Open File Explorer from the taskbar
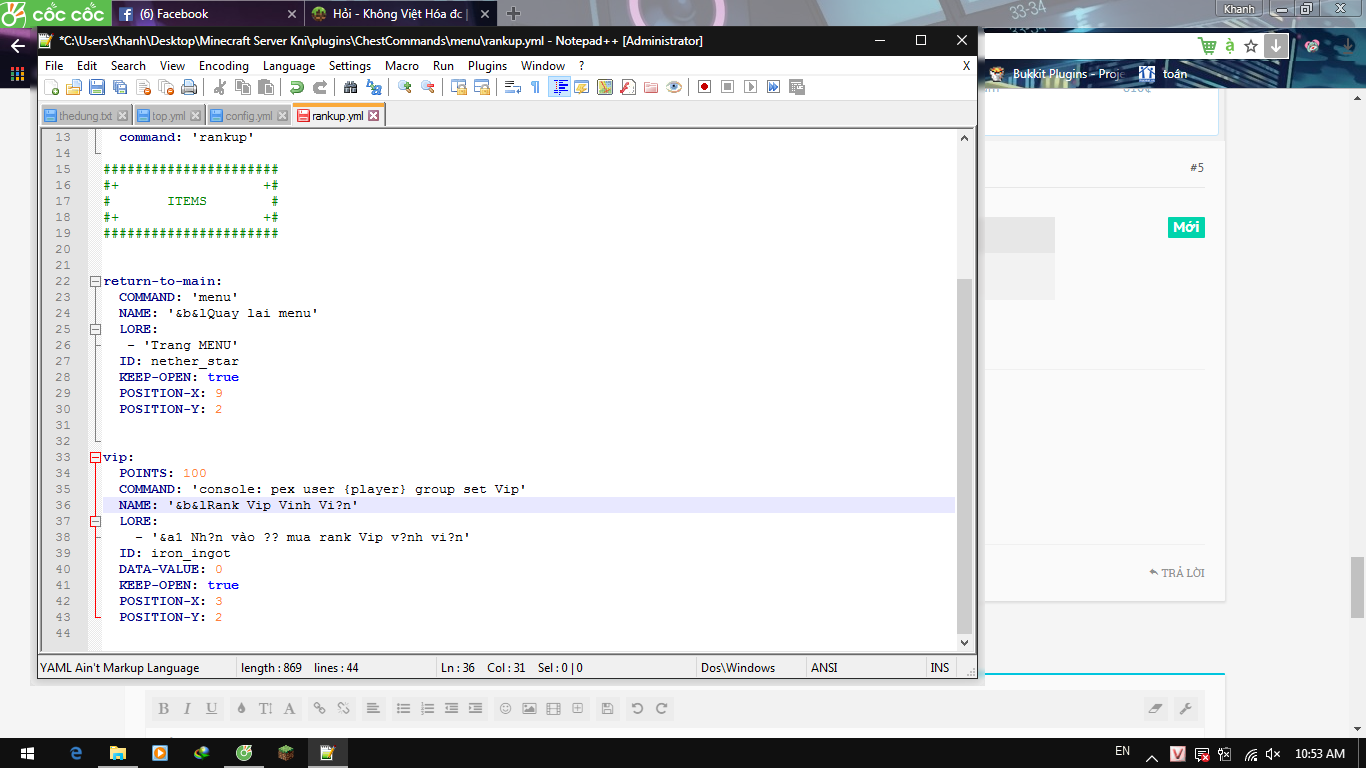 118,753
